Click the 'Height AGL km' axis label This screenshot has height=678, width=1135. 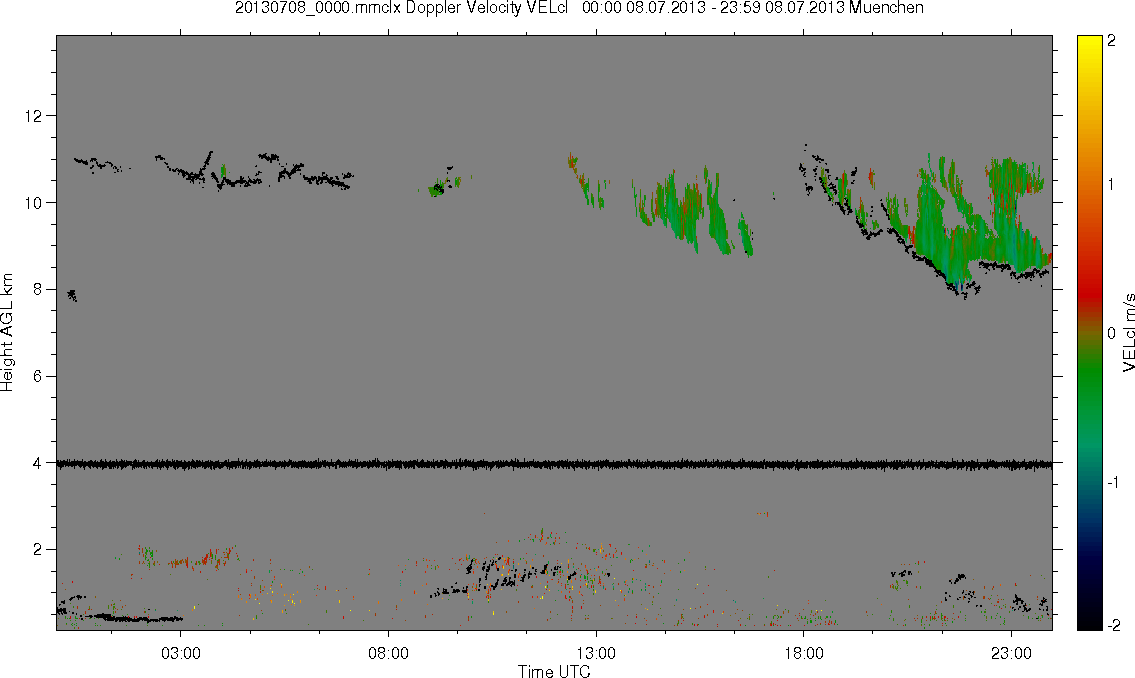click(x=7, y=332)
